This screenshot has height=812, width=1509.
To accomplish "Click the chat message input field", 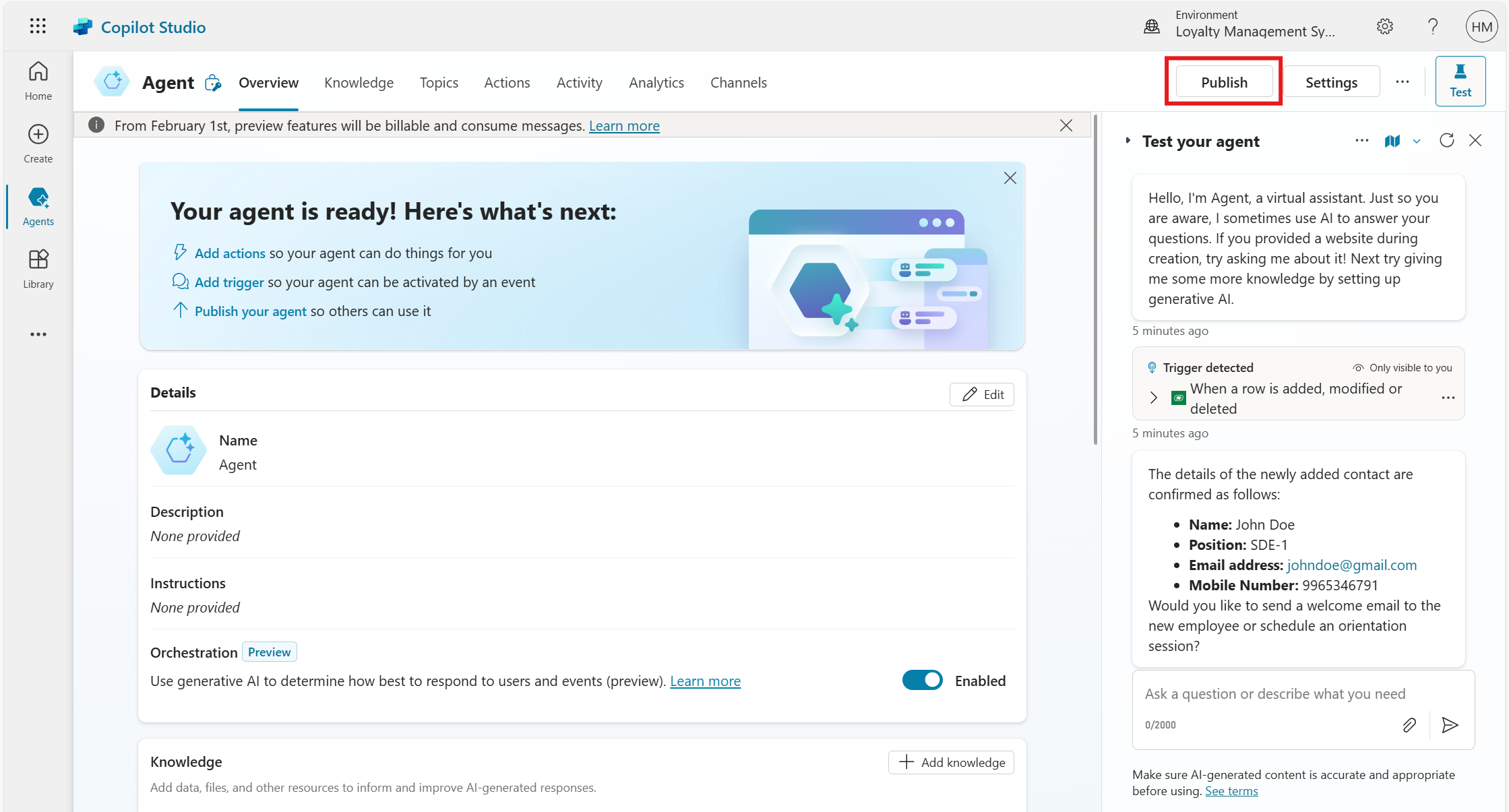I will pos(1274,694).
